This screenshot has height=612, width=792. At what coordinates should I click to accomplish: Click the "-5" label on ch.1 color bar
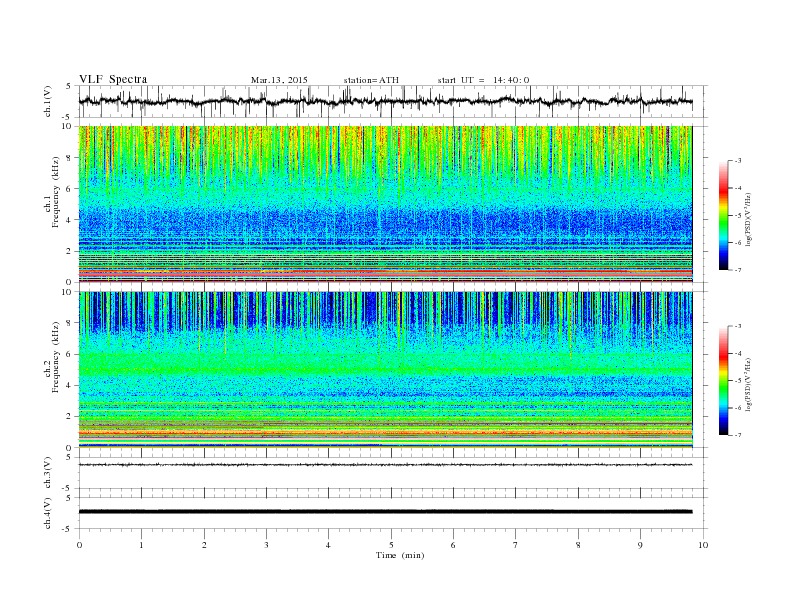point(737,215)
